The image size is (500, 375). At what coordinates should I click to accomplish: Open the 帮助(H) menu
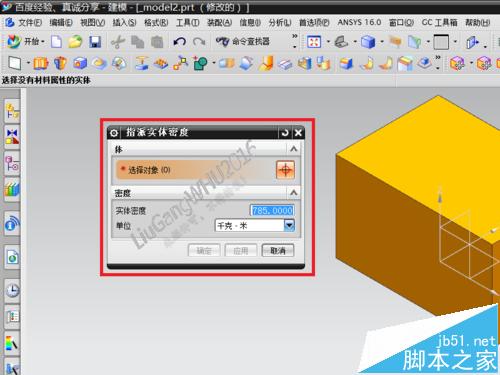[x=477, y=22]
